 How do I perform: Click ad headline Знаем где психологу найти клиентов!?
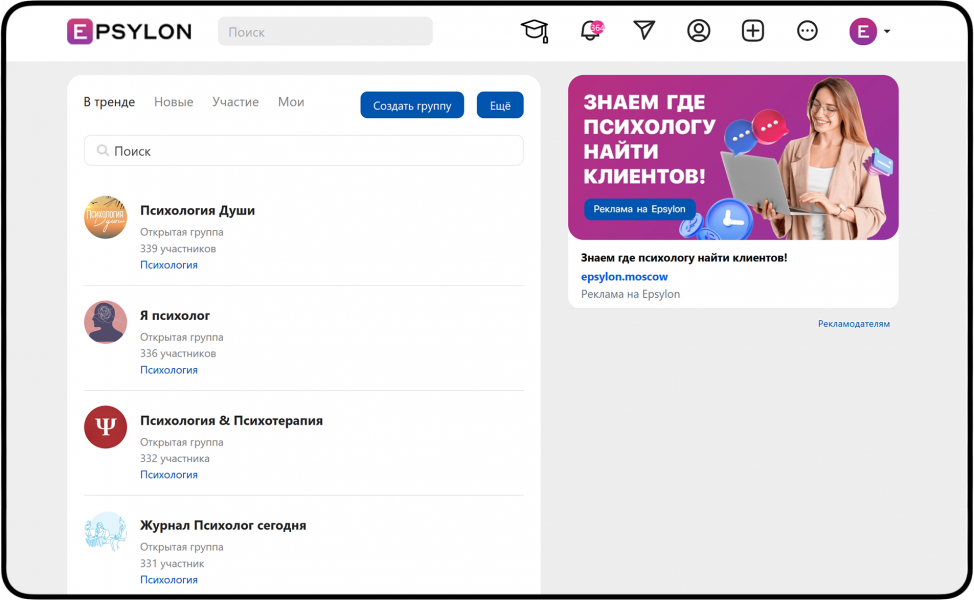click(x=684, y=258)
